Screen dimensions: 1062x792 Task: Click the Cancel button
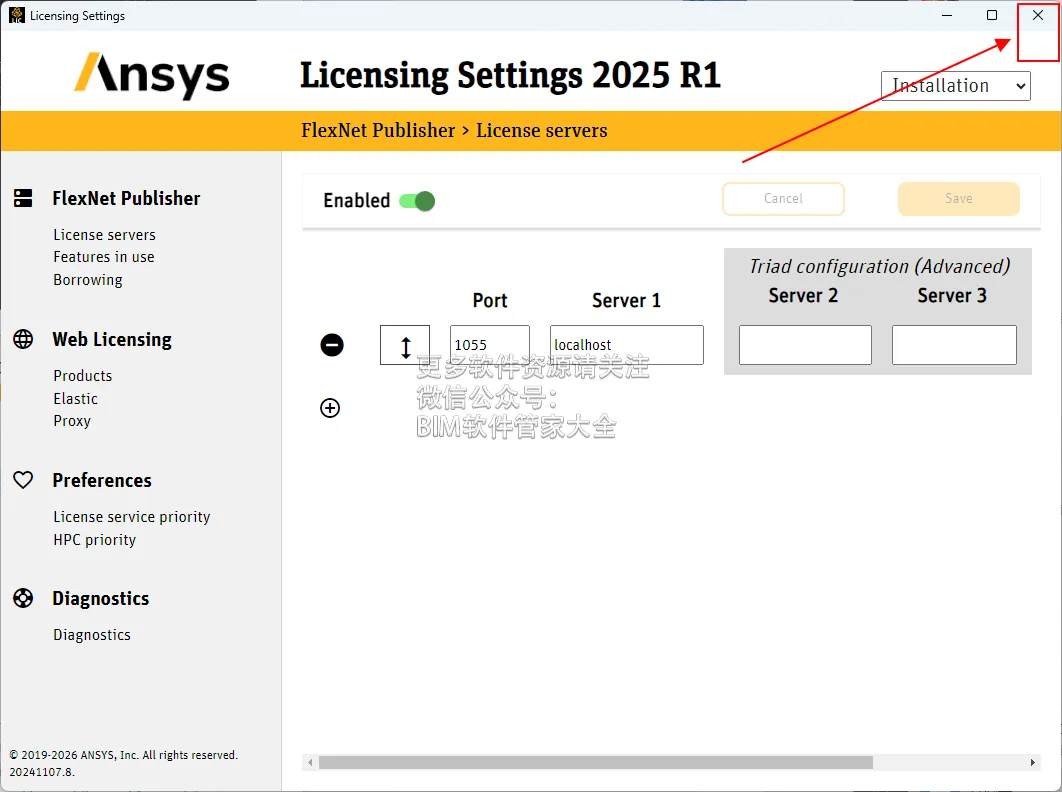tap(783, 199)
